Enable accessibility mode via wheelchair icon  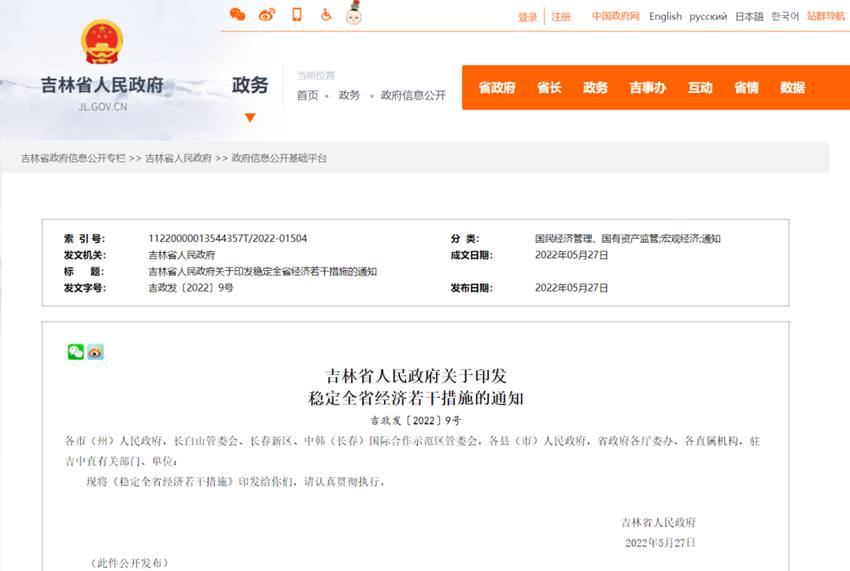(x=325, y=15)
